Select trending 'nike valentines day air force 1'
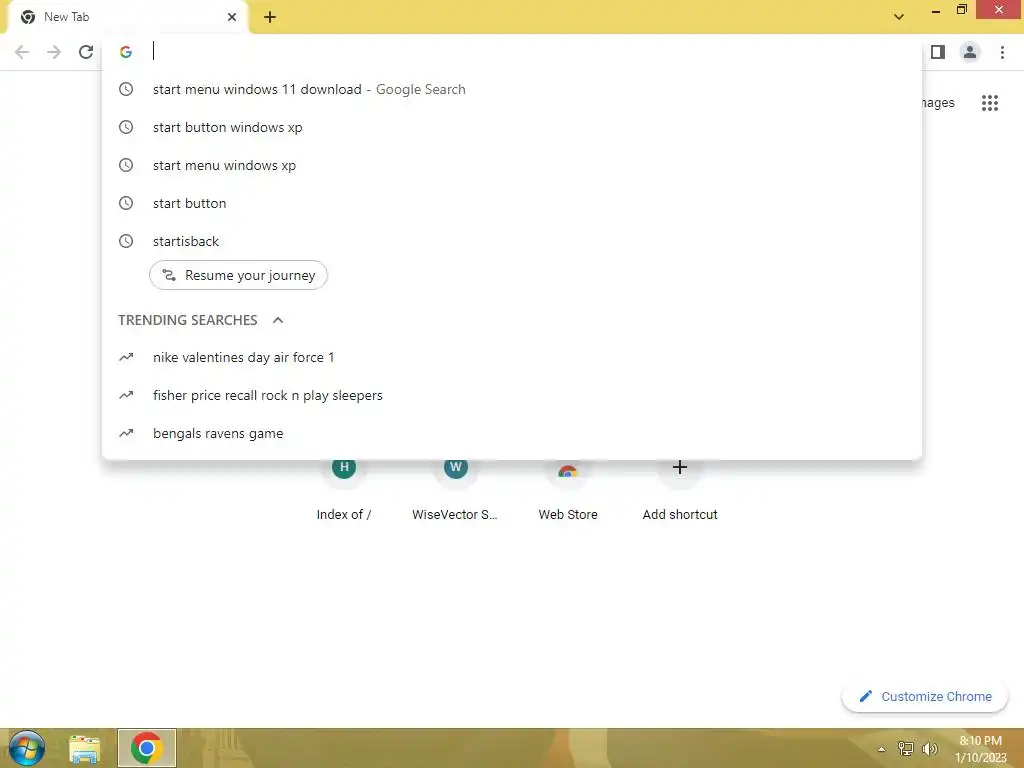Screen dimensions: 1024x768 click(x=512, y=357)
